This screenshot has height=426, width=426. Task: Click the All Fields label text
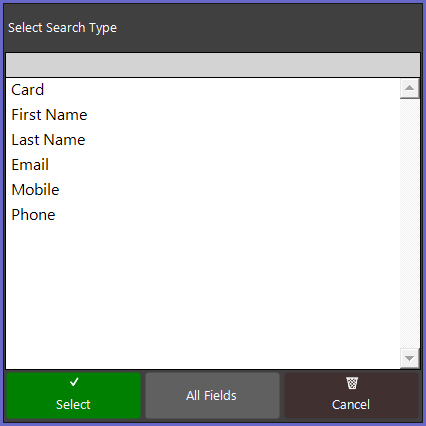tap(211, 396)
